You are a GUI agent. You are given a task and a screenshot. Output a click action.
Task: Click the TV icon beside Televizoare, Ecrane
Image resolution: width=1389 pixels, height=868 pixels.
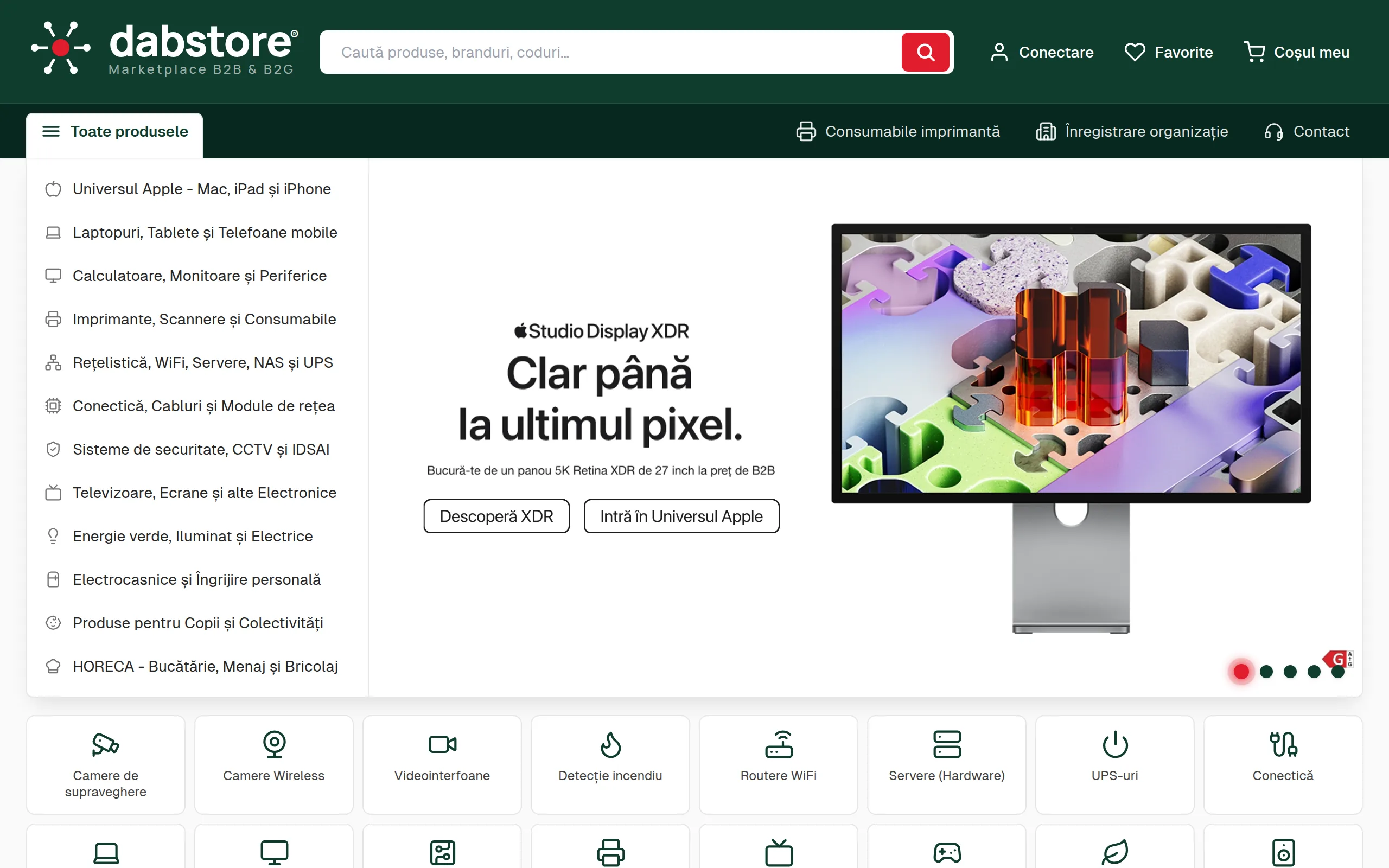53,493
